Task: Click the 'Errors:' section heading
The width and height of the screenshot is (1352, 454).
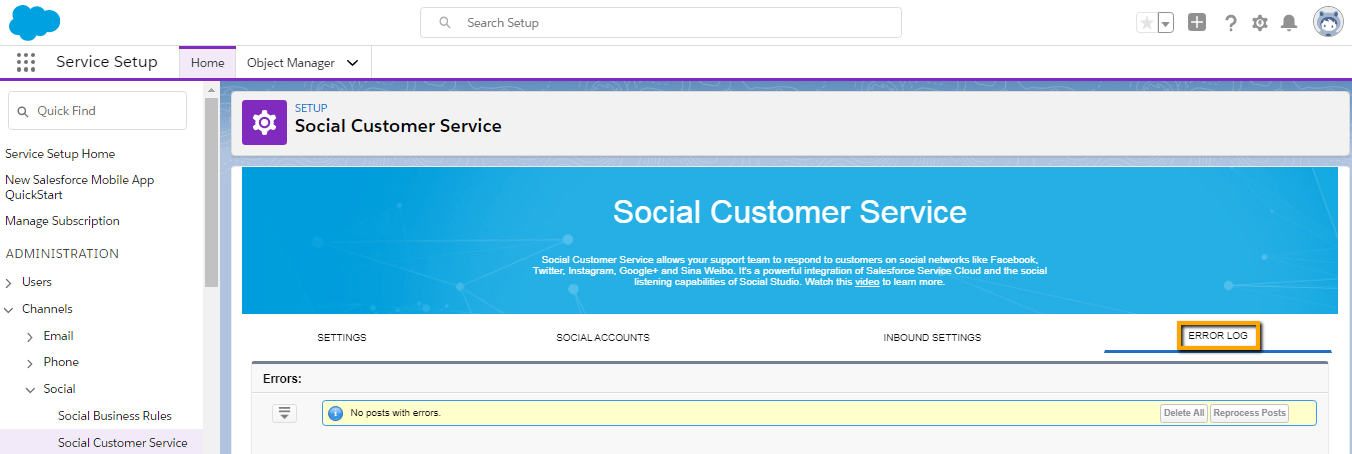Action: click(282, 379)
